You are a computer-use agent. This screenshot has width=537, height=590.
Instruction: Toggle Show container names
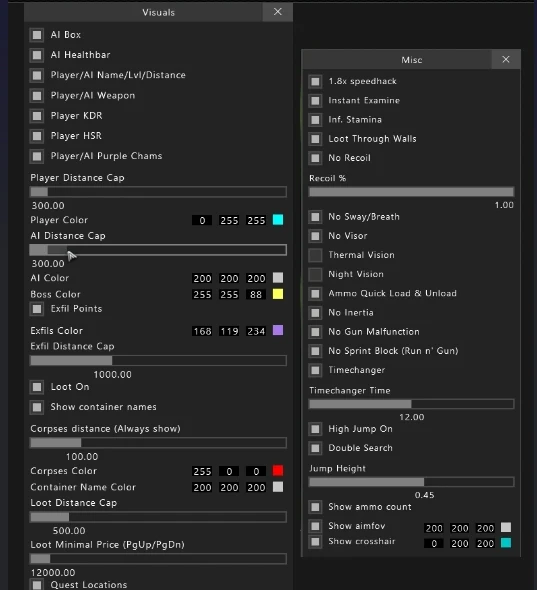click(x=37, y=407)
